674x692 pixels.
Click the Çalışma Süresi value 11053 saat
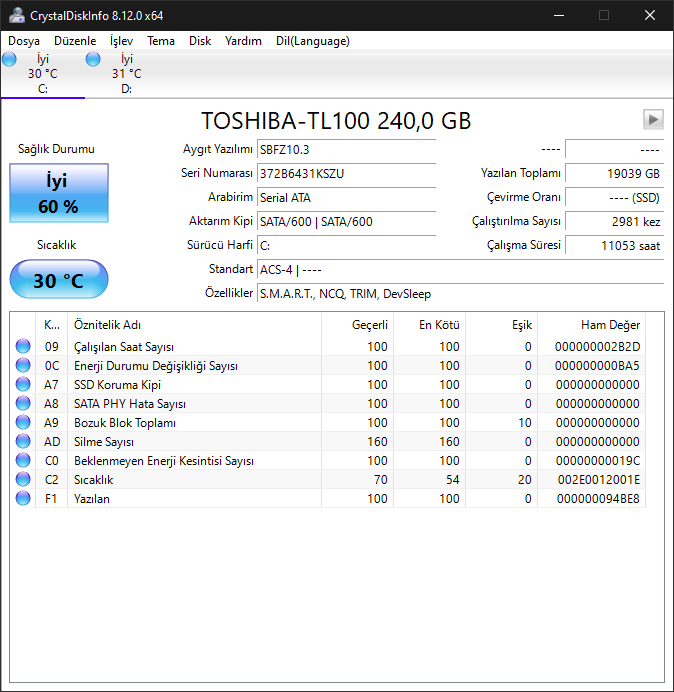point(614,245)
